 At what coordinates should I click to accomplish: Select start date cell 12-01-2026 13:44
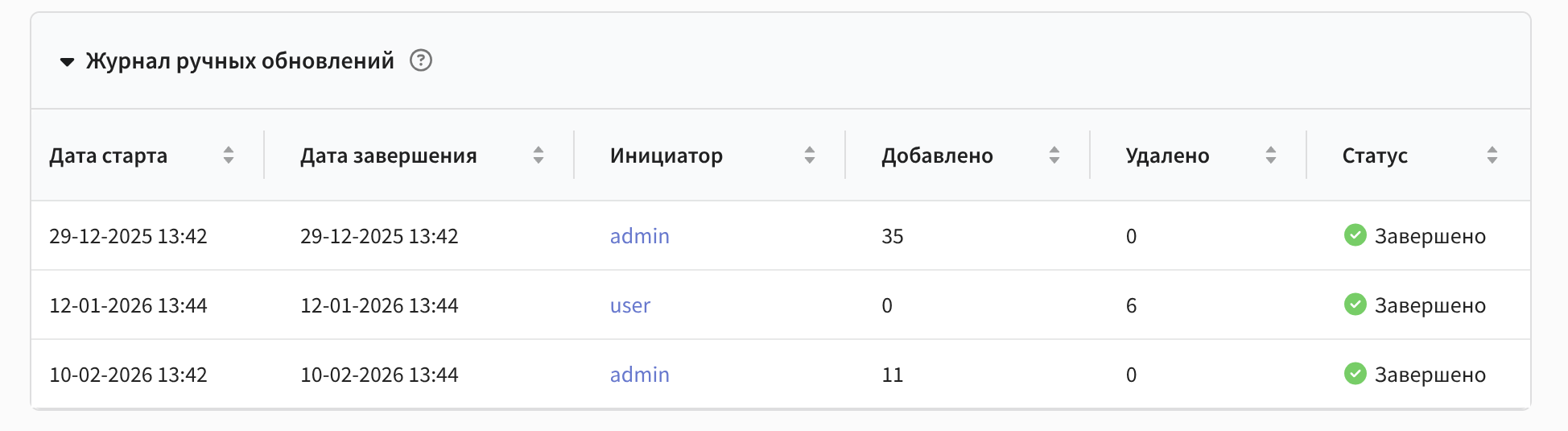(129, 305)
